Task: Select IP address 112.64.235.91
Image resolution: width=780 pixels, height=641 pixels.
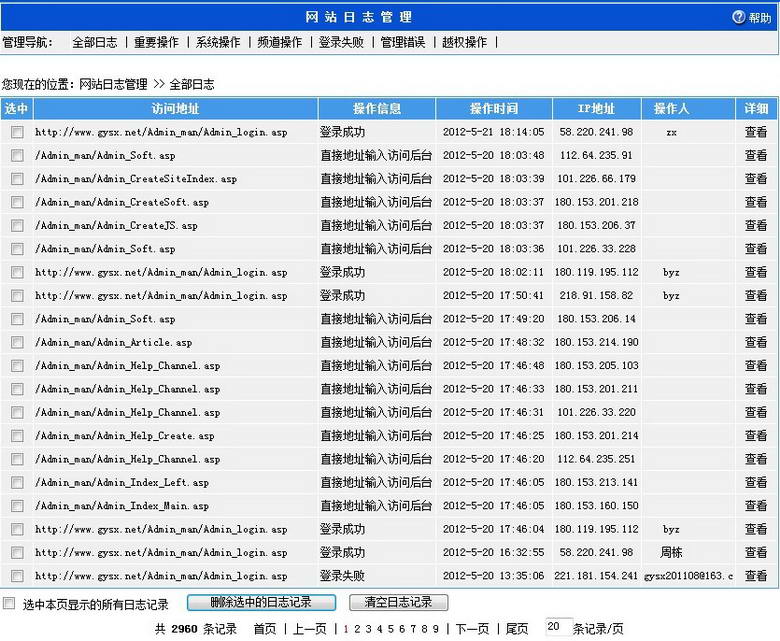Action: (596, 156)
